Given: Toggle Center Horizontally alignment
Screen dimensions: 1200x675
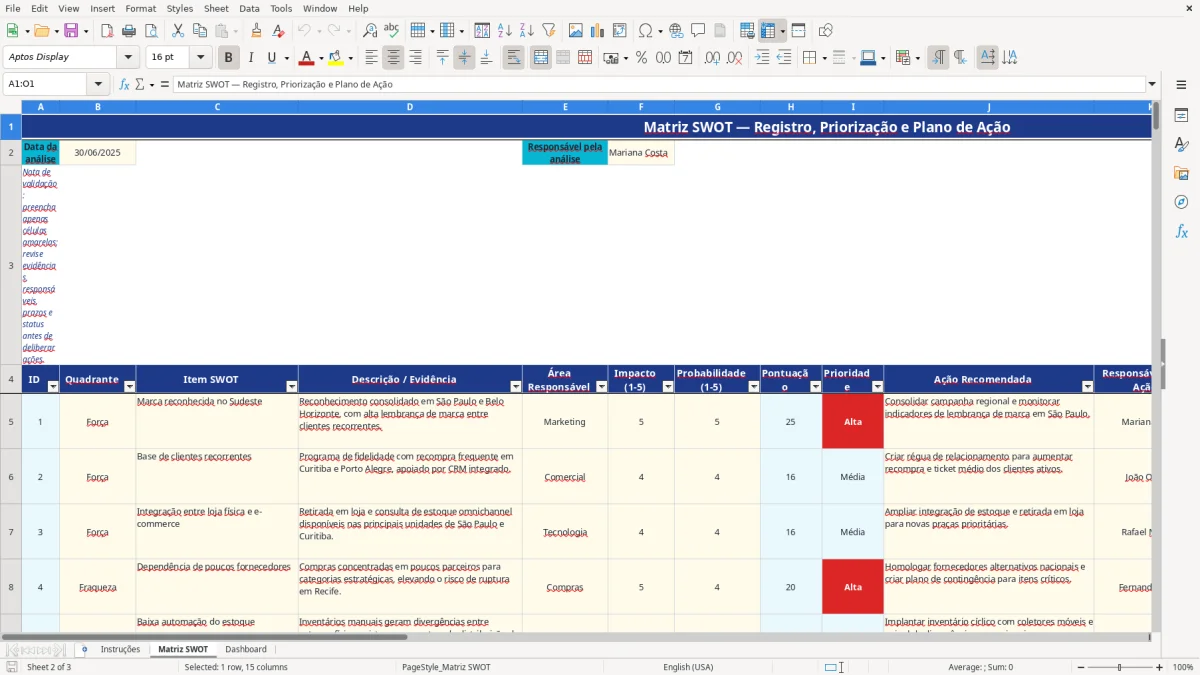Looking at the screenshot, I should click(393, 58).
